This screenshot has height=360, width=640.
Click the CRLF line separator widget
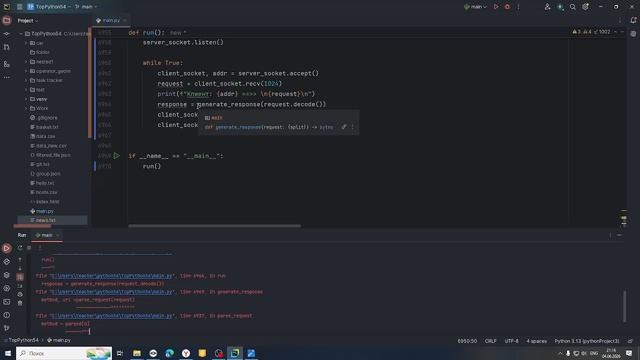click(x=491, y=341)
